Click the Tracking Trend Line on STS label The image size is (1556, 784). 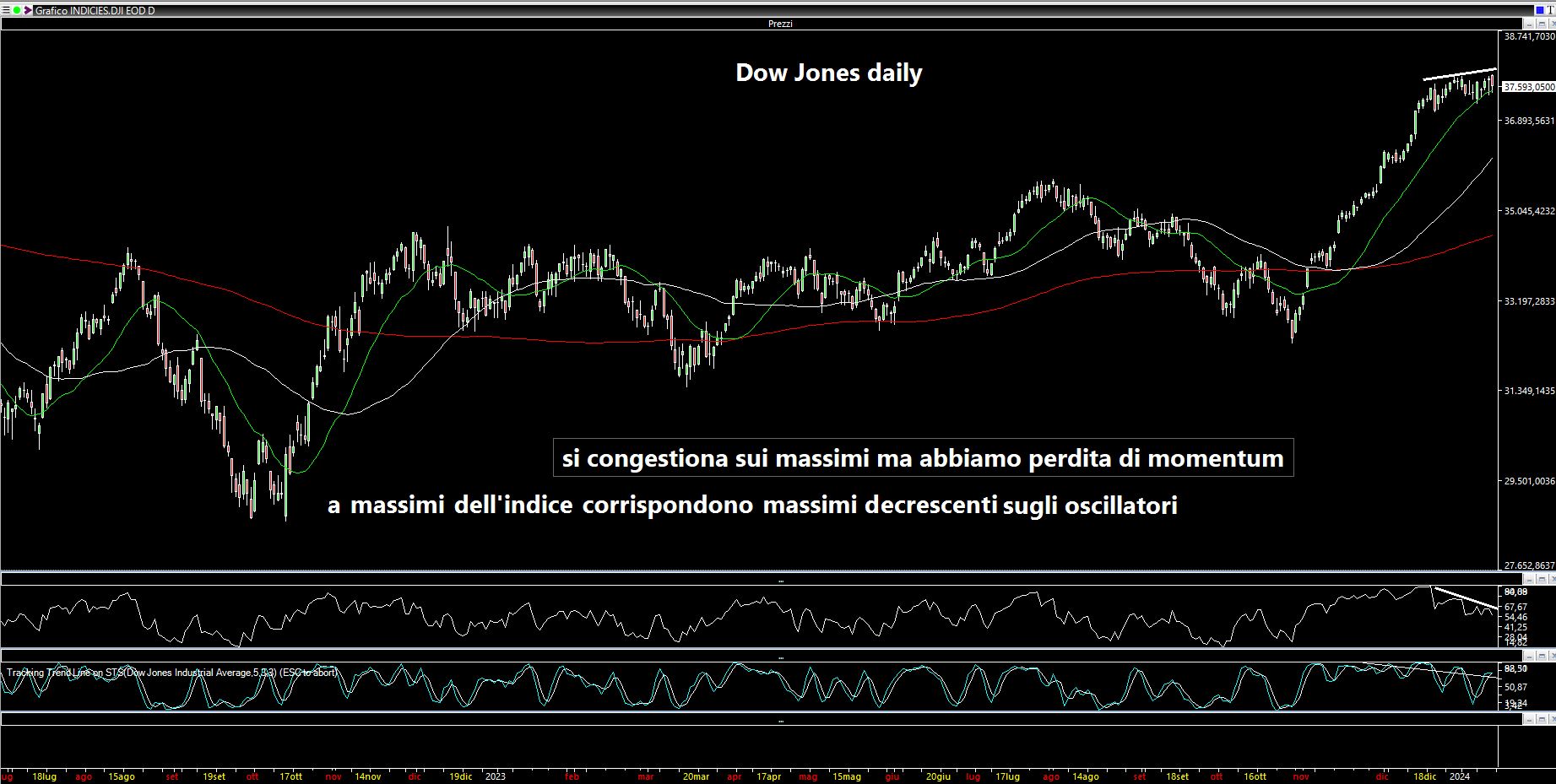tap(172, 673)
